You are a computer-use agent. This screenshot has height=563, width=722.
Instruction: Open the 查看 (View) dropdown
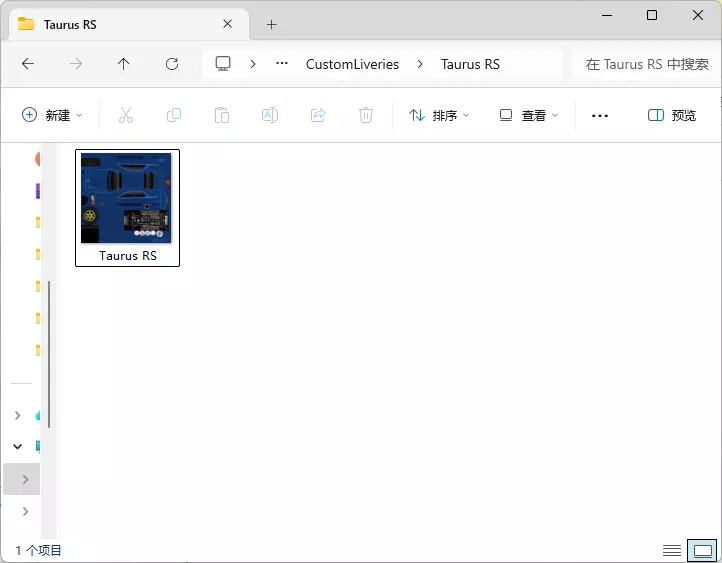click(529, 115)
